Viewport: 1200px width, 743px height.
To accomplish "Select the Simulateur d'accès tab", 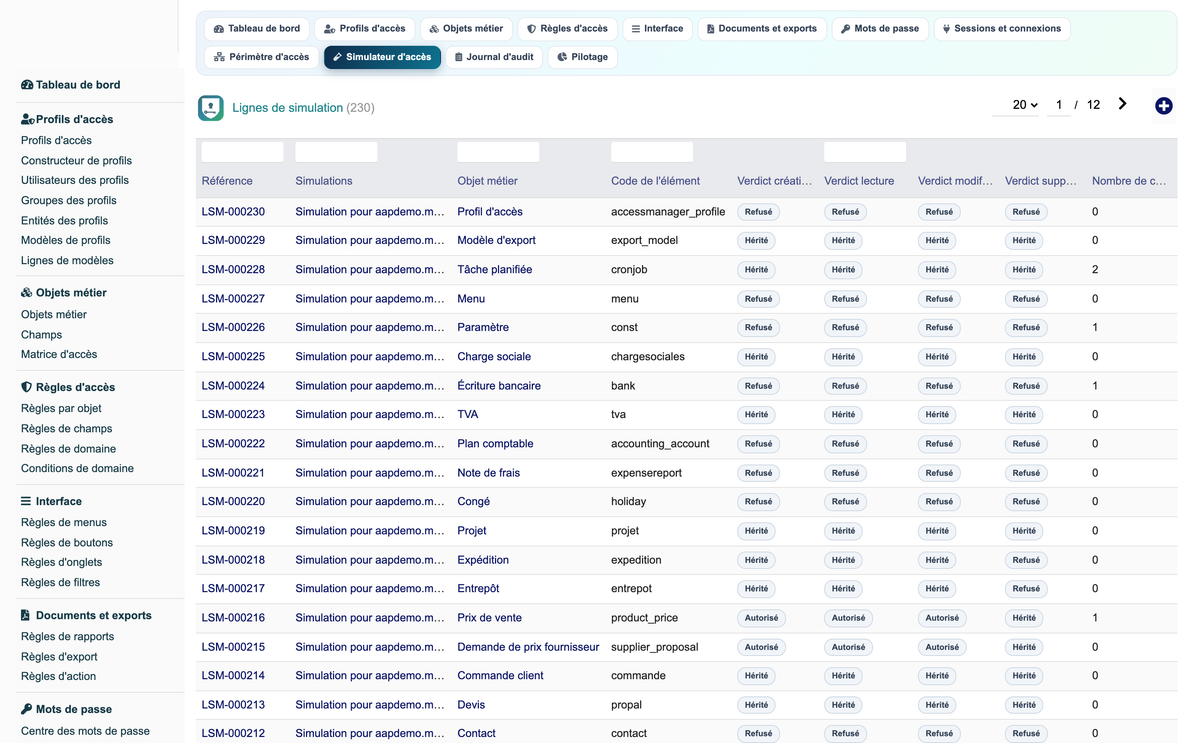I will tap(382, 57).
